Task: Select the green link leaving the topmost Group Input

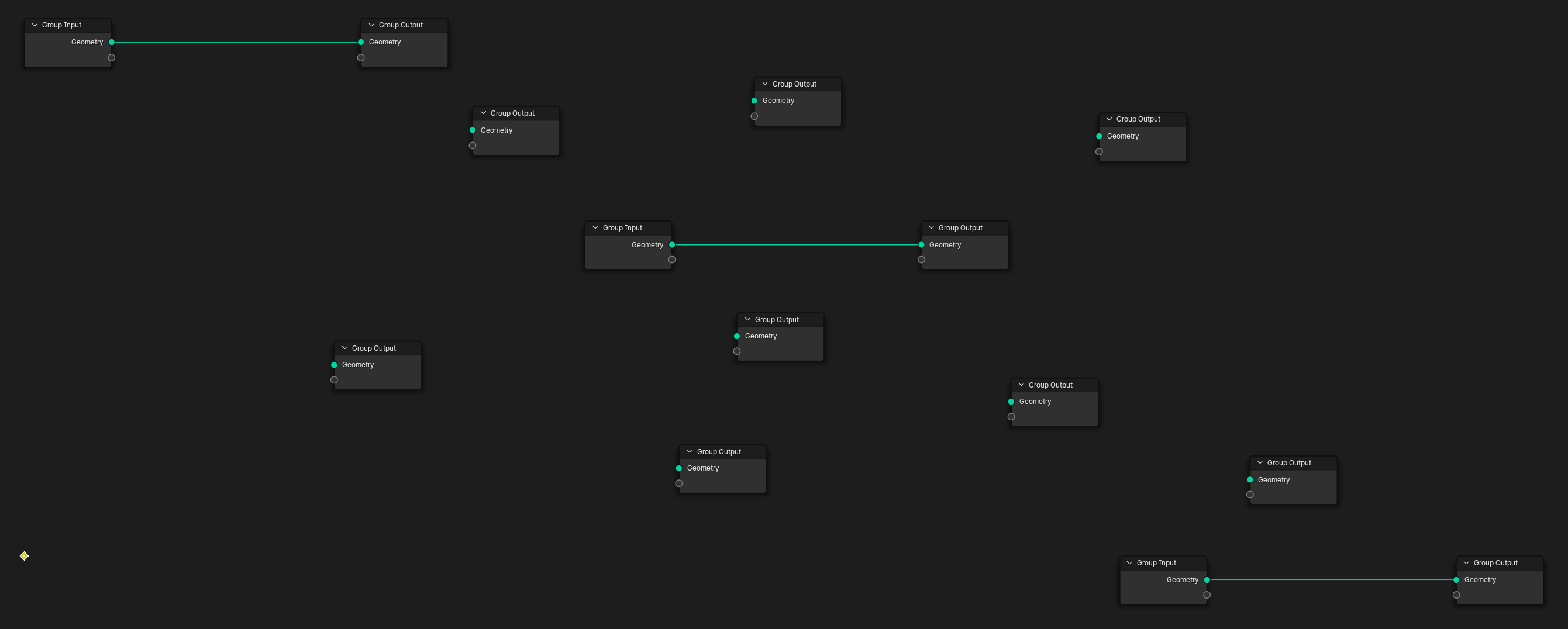Action: click(x=236, y=42)
